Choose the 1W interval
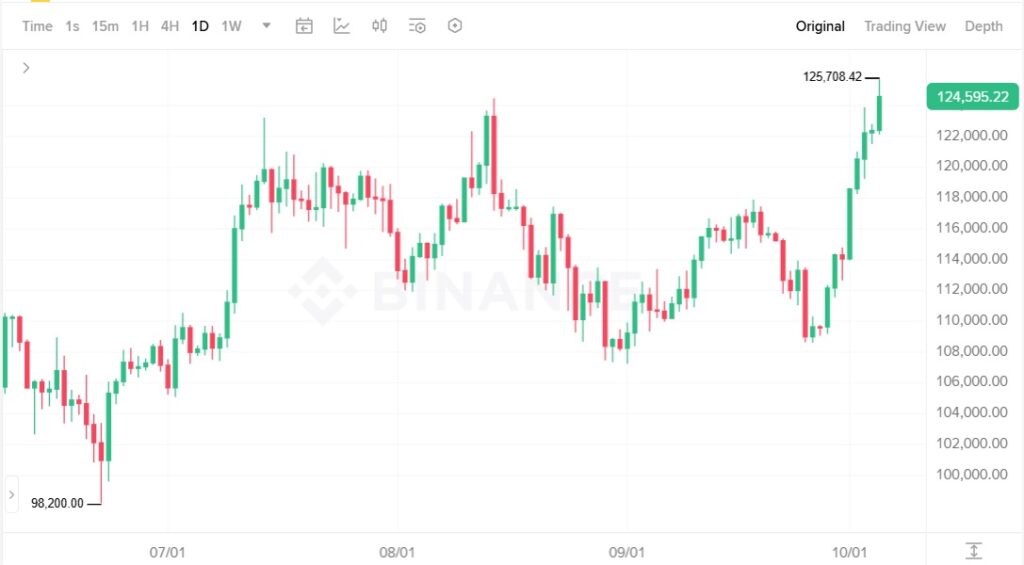1024x565 pixels. pyautogui.click(x=231, y=26)
